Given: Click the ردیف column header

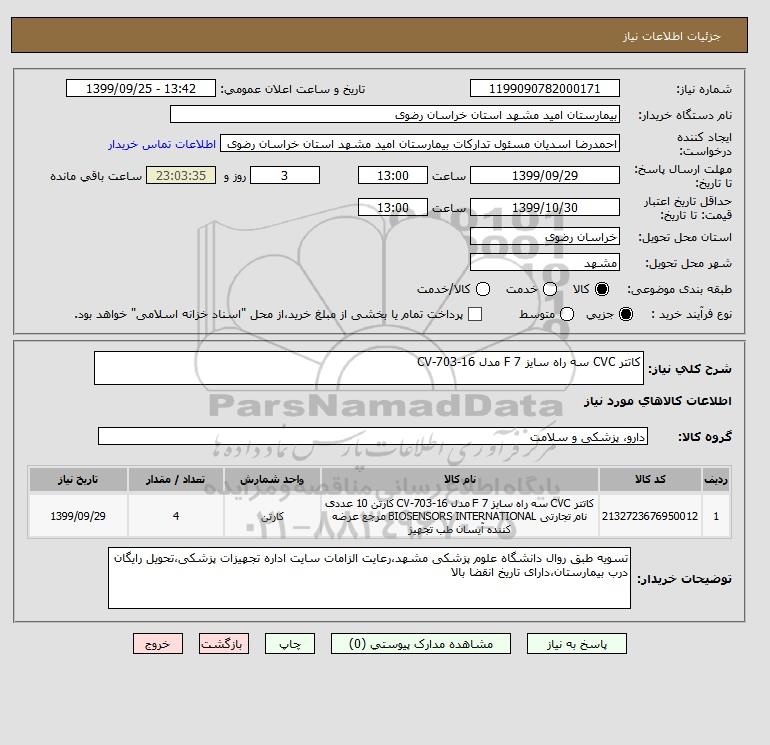Looking at the screenshot, I should pyautogui.click(x=716, y=479).
